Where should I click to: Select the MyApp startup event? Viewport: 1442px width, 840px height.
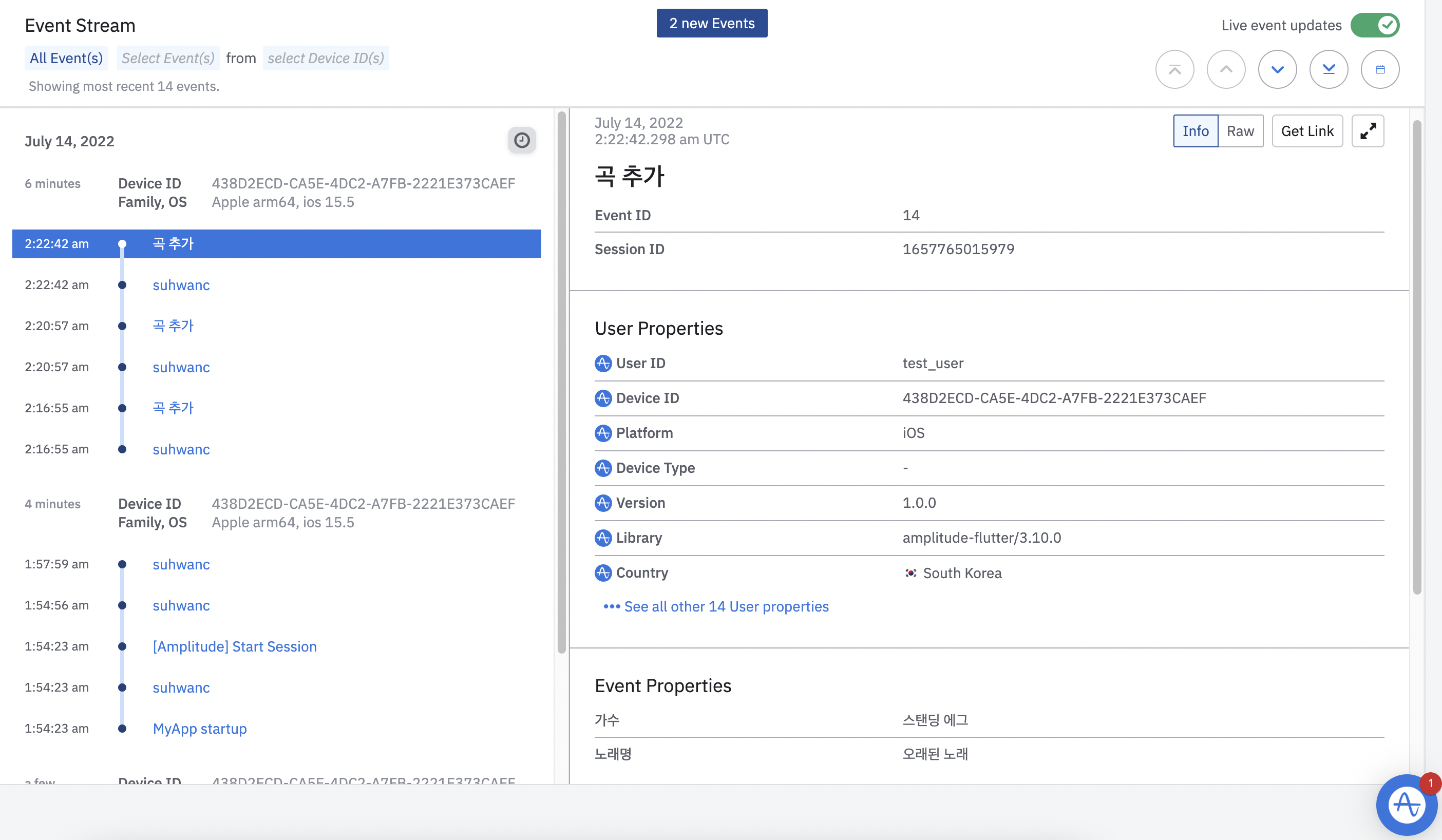pyautogui.click(x=199, y=729)
